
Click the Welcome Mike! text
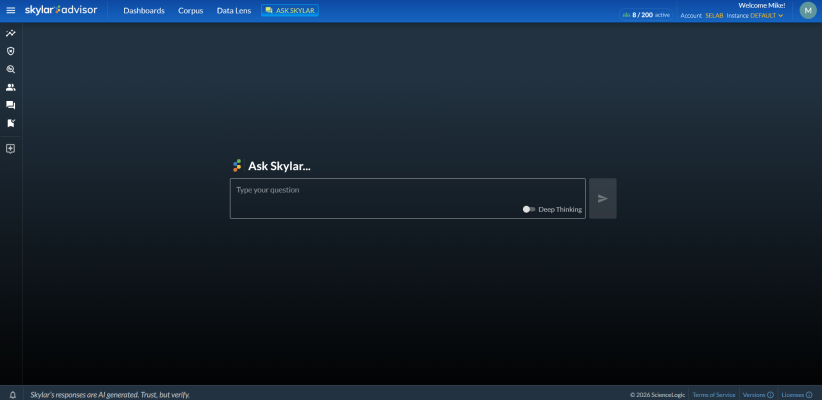[x=762, y=5]
